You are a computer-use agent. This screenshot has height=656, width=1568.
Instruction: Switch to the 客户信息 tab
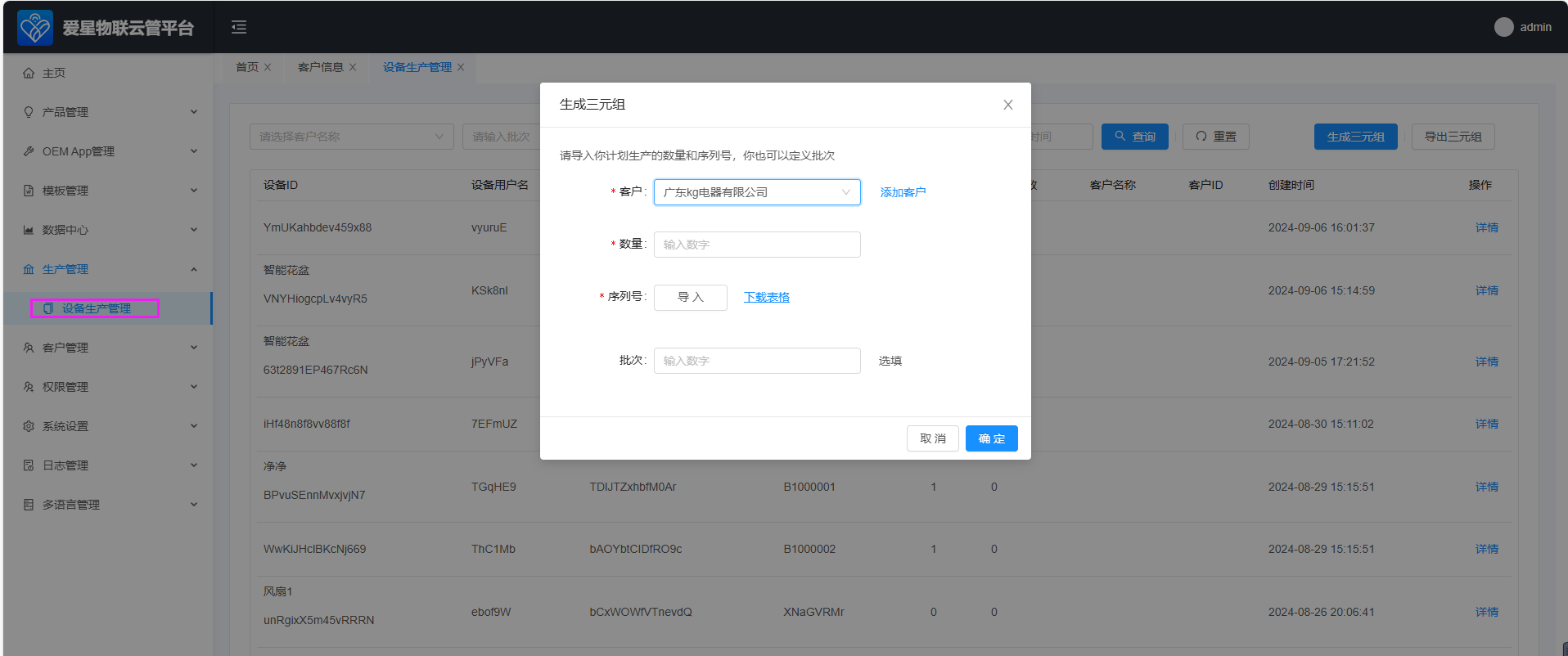[321, 67]
